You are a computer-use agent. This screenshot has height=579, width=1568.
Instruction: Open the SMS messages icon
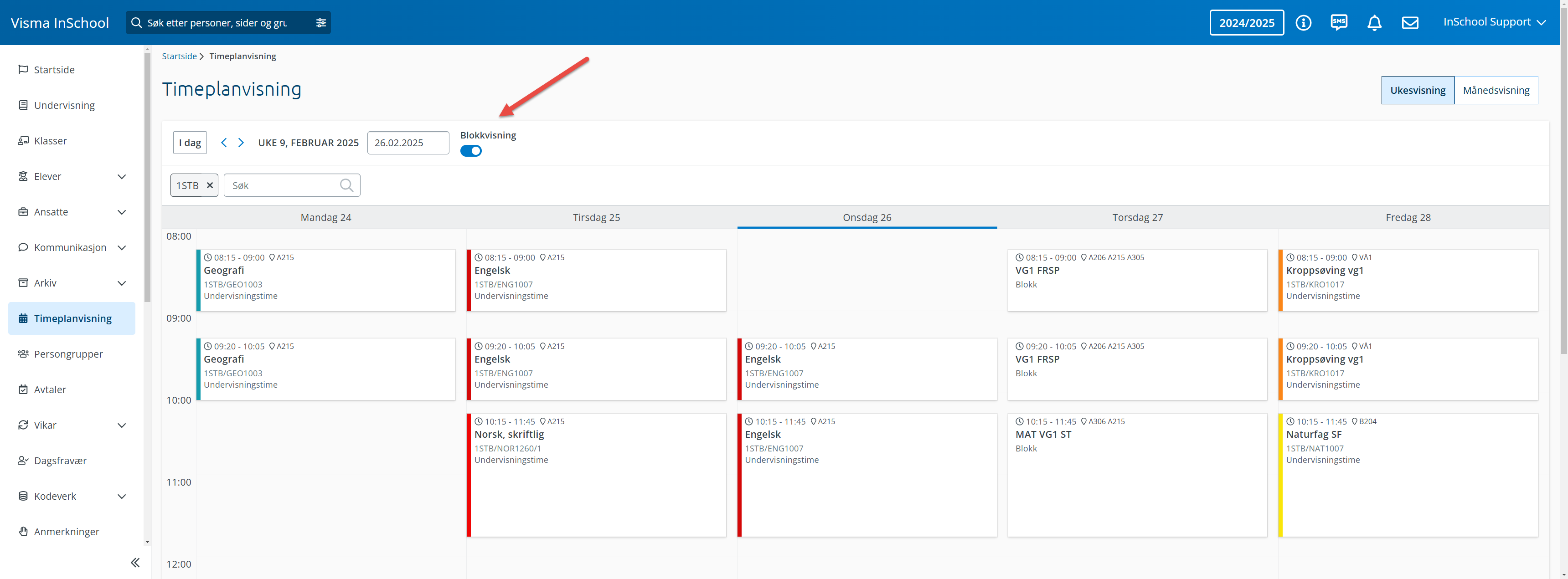(x=1339, y=22)
